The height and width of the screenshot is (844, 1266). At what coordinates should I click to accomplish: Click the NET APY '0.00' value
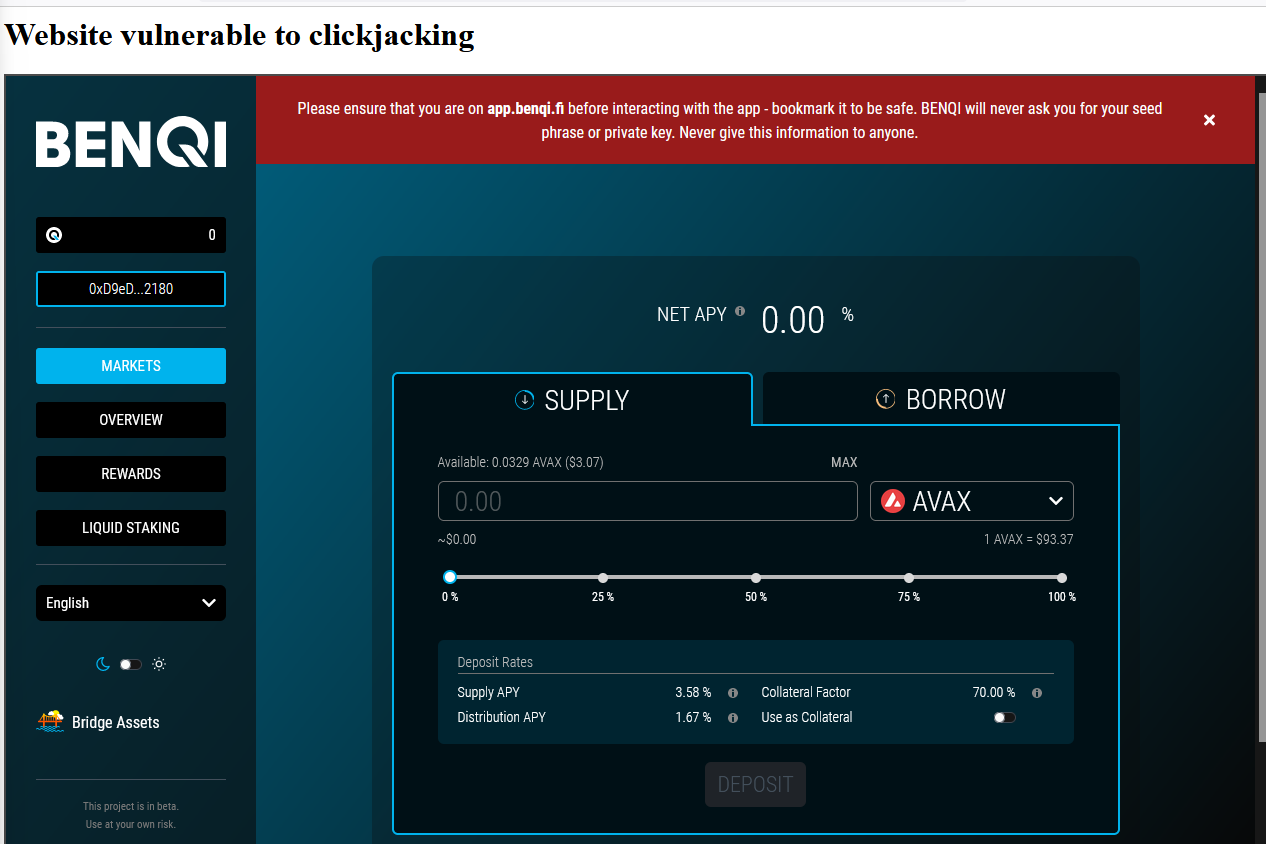793,321
